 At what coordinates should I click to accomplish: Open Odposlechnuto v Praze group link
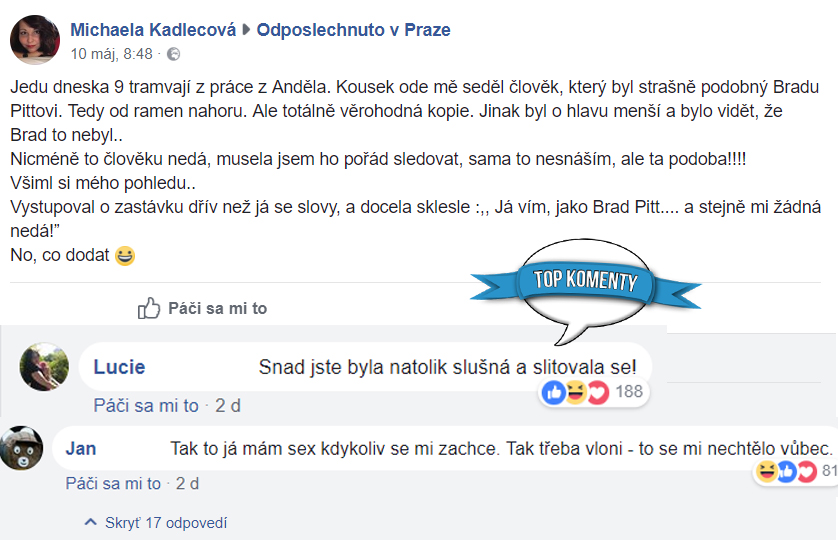353,30
